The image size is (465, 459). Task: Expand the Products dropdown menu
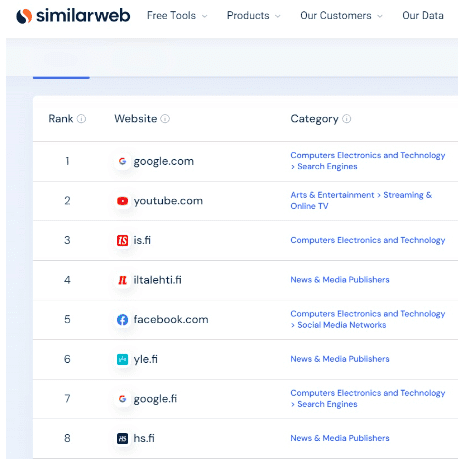(254, 16)
